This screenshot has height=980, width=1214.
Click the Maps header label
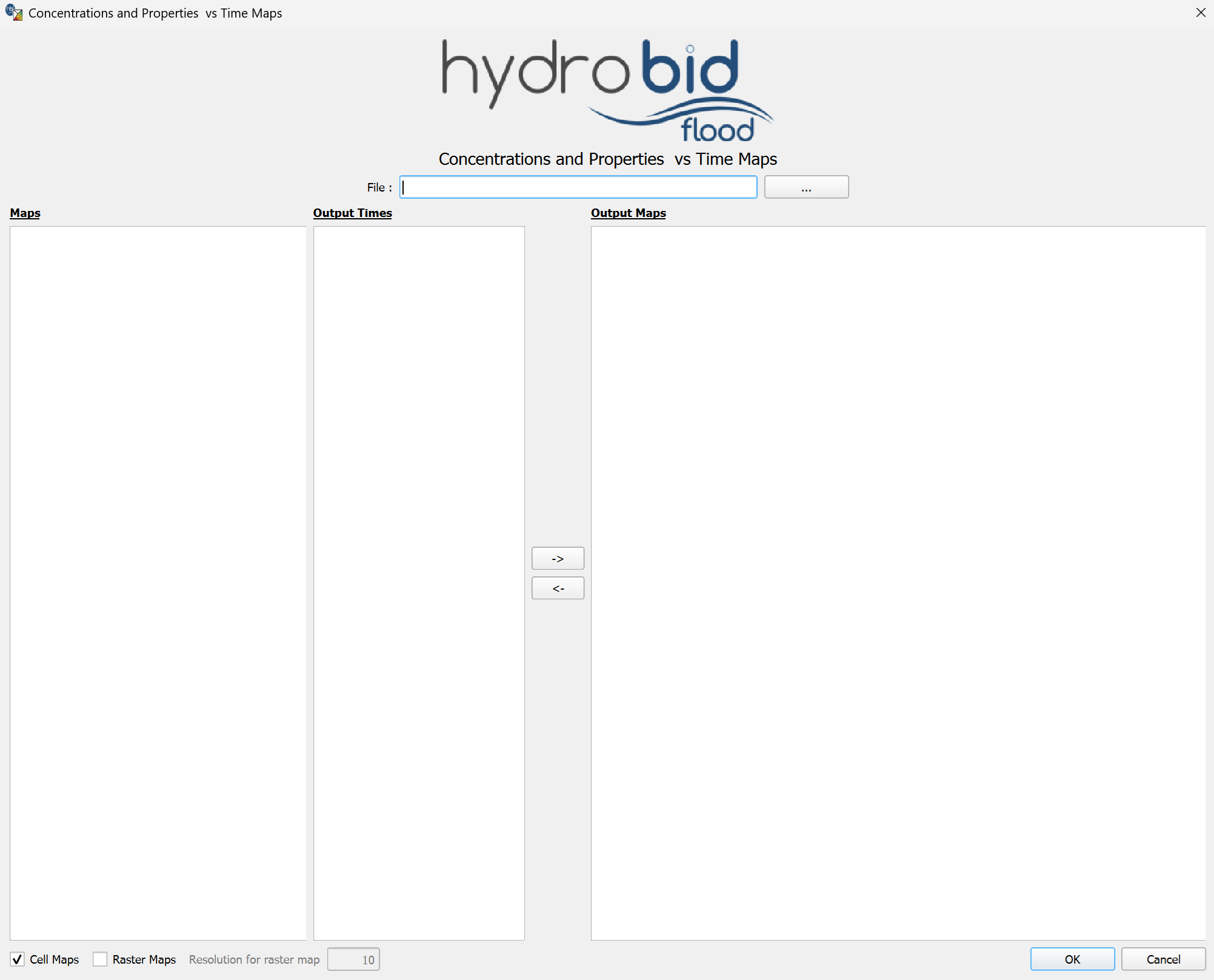25,213
